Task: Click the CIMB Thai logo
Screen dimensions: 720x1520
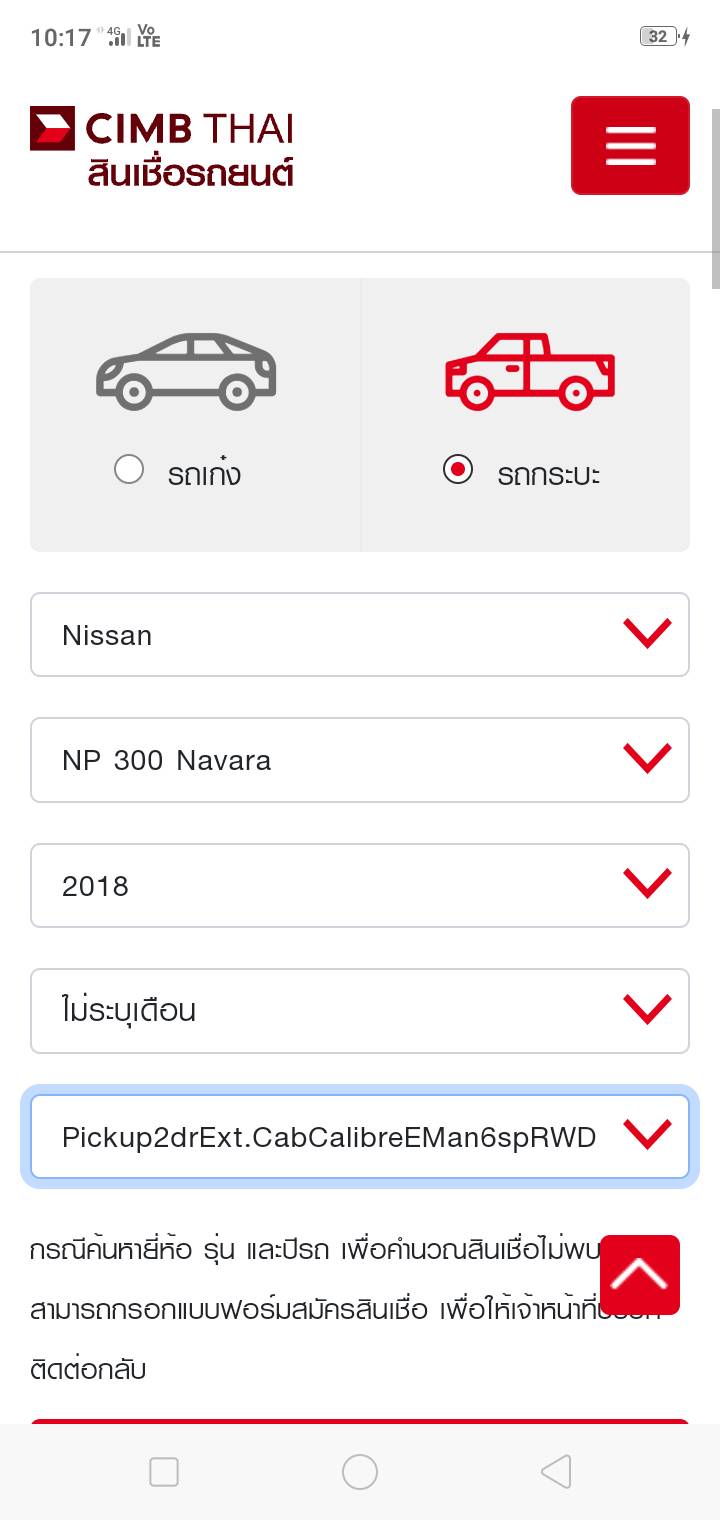Action: click(161, 130)
